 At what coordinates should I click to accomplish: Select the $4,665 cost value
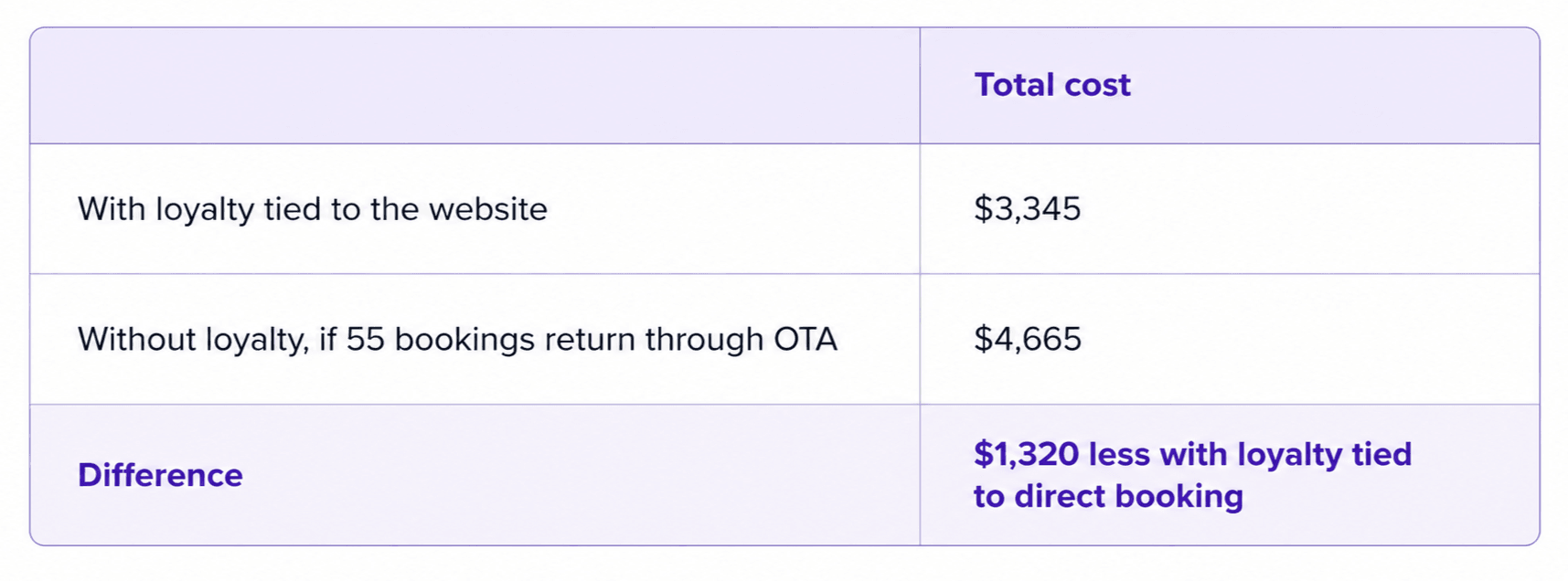click(1028, 340)
